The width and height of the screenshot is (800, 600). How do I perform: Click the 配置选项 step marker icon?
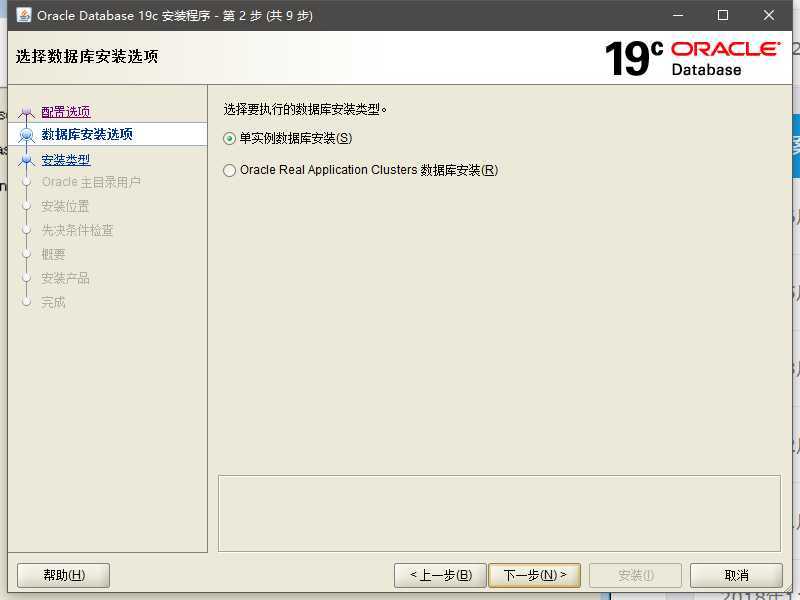point(27,112)
